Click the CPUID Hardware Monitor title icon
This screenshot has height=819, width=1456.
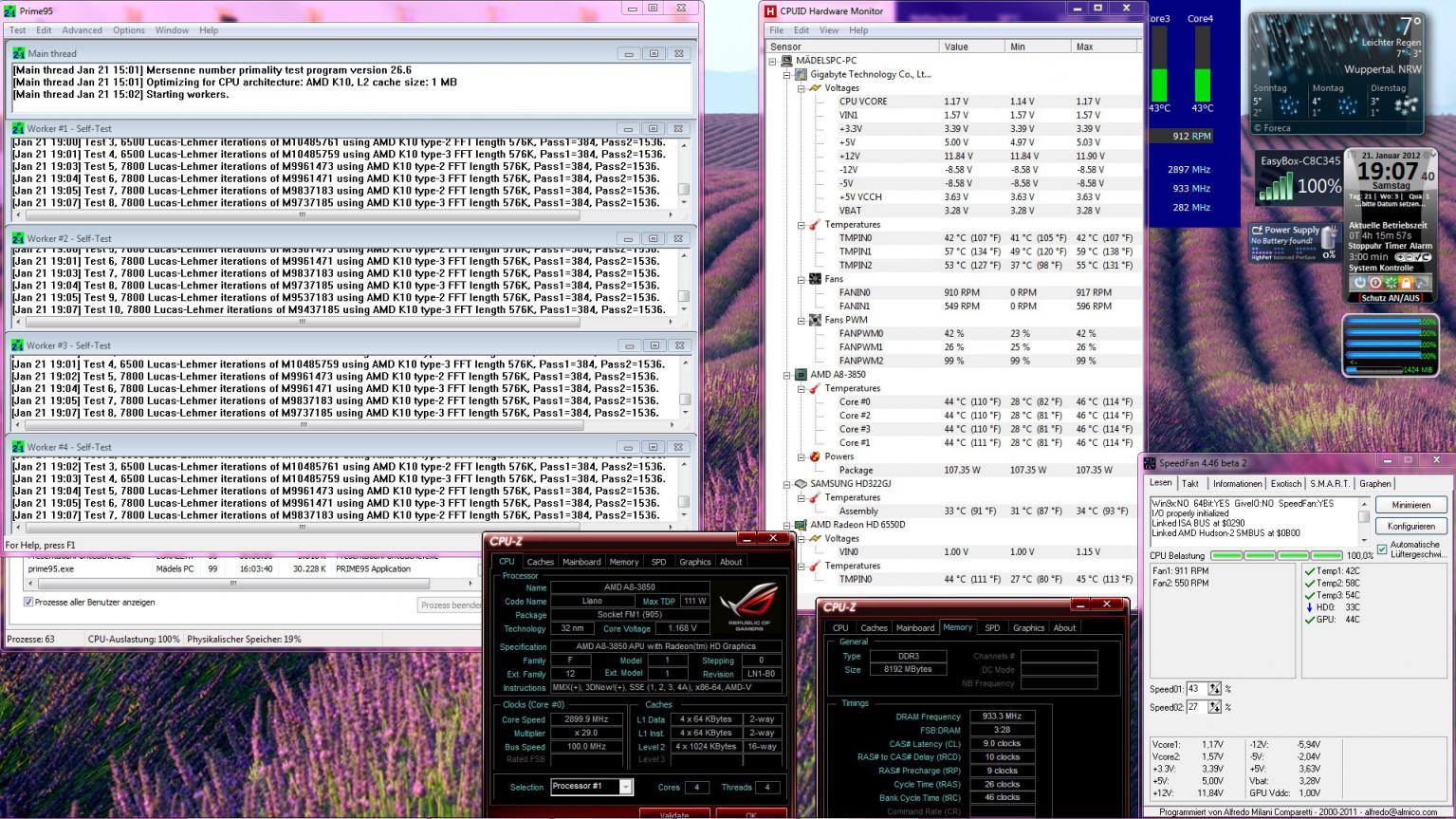coord(770,11)
